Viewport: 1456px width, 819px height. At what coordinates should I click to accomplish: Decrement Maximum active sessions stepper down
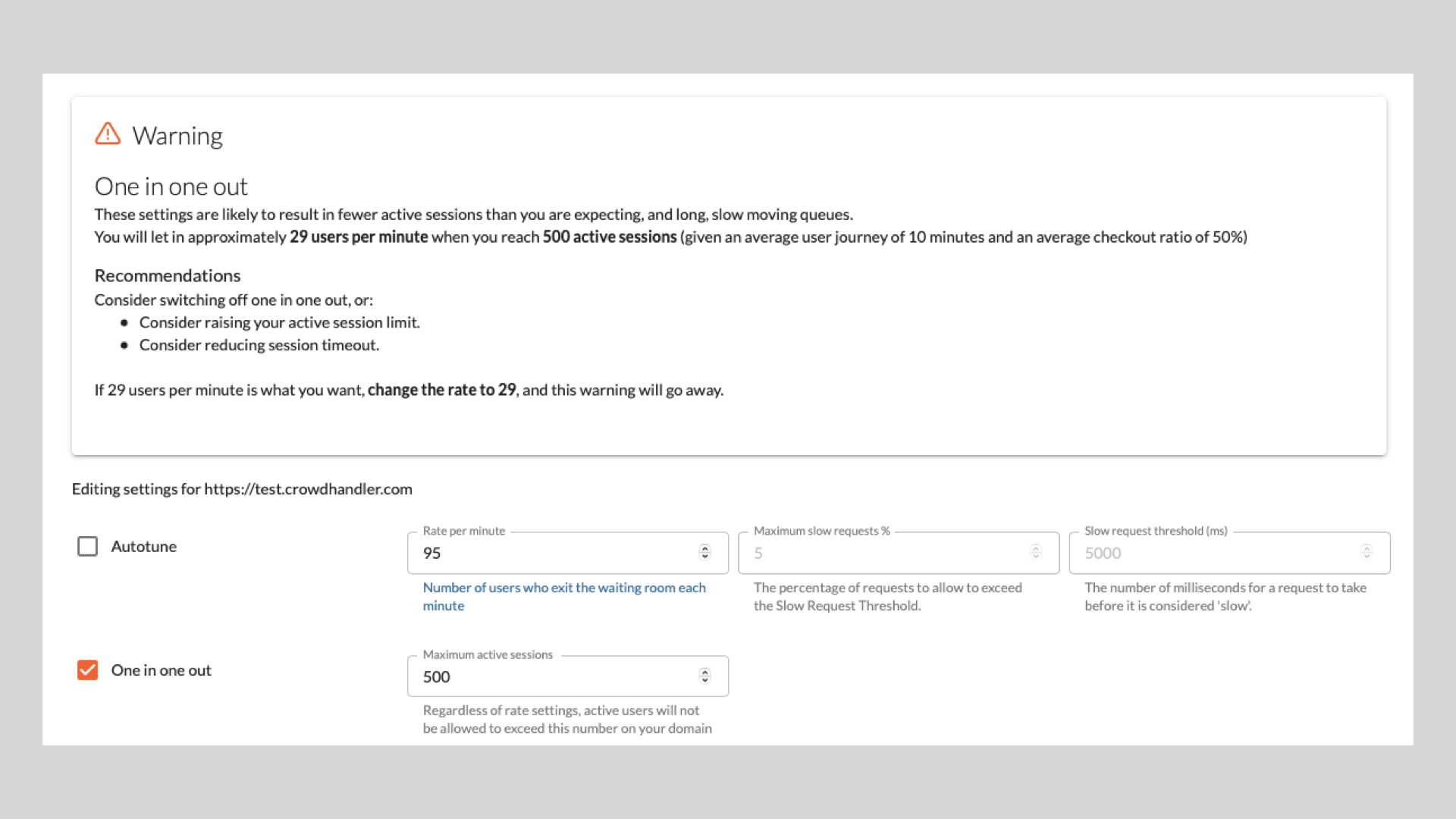tap(704, 680)
